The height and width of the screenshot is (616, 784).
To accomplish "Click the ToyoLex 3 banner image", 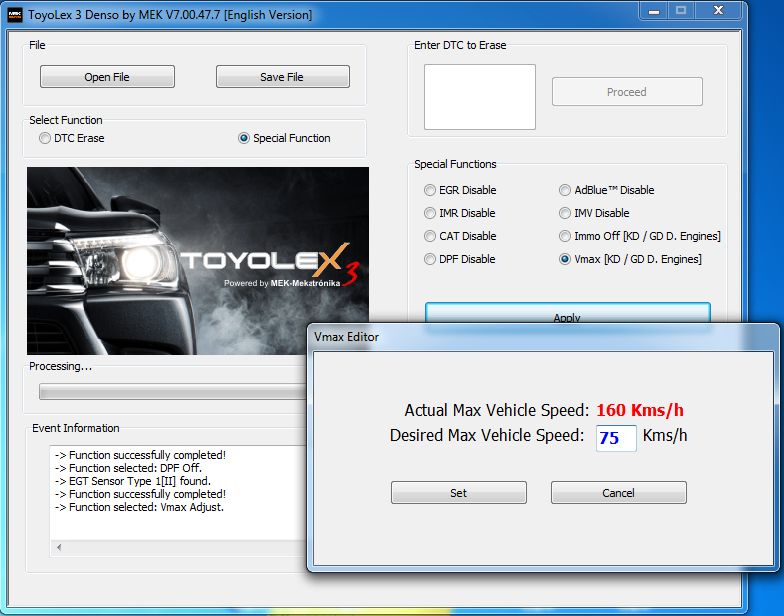I will pos(197,260).
